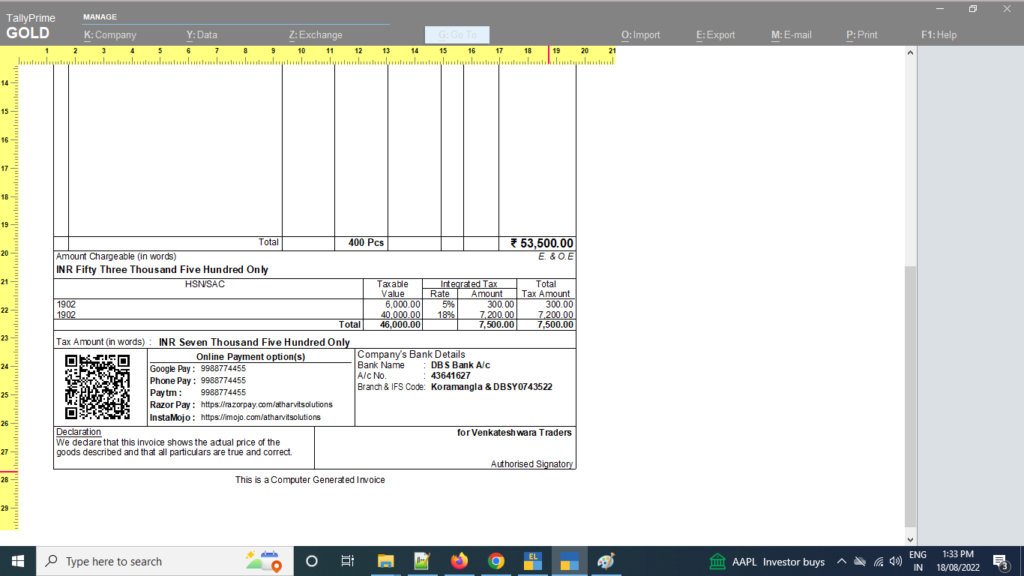Click the E: Export option

(x=715, y=33)
